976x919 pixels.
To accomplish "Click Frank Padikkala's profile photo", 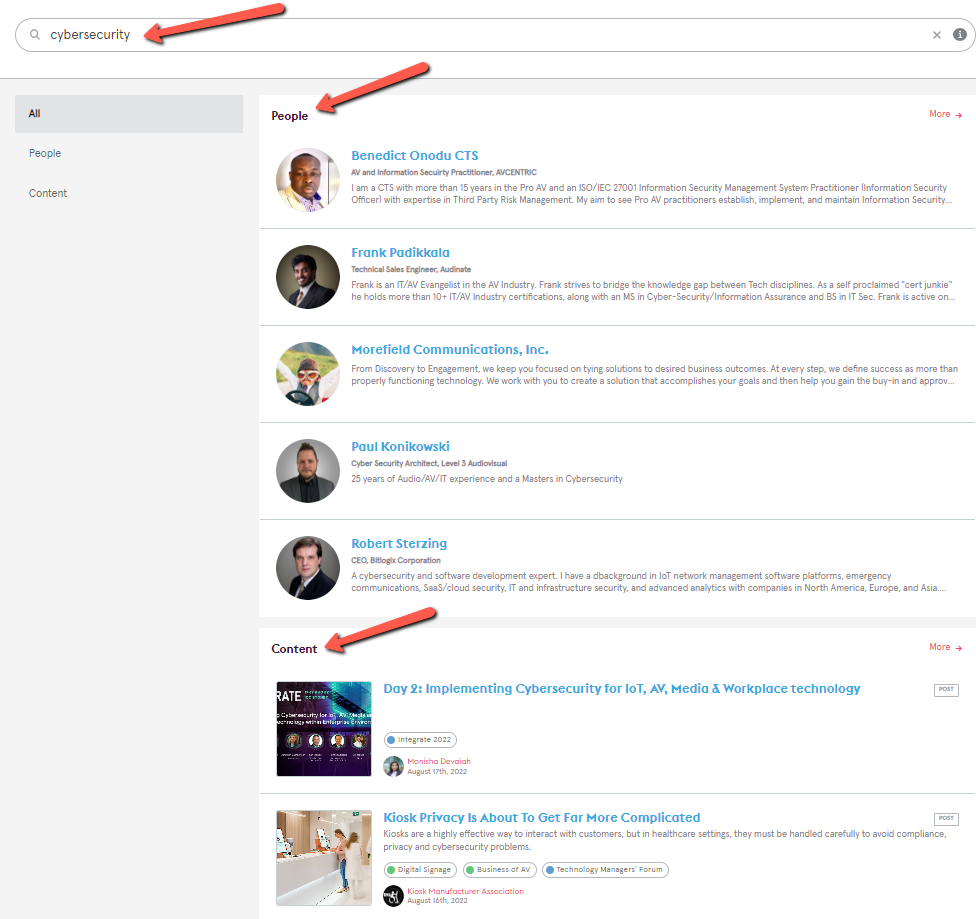I will pos(308,277).
